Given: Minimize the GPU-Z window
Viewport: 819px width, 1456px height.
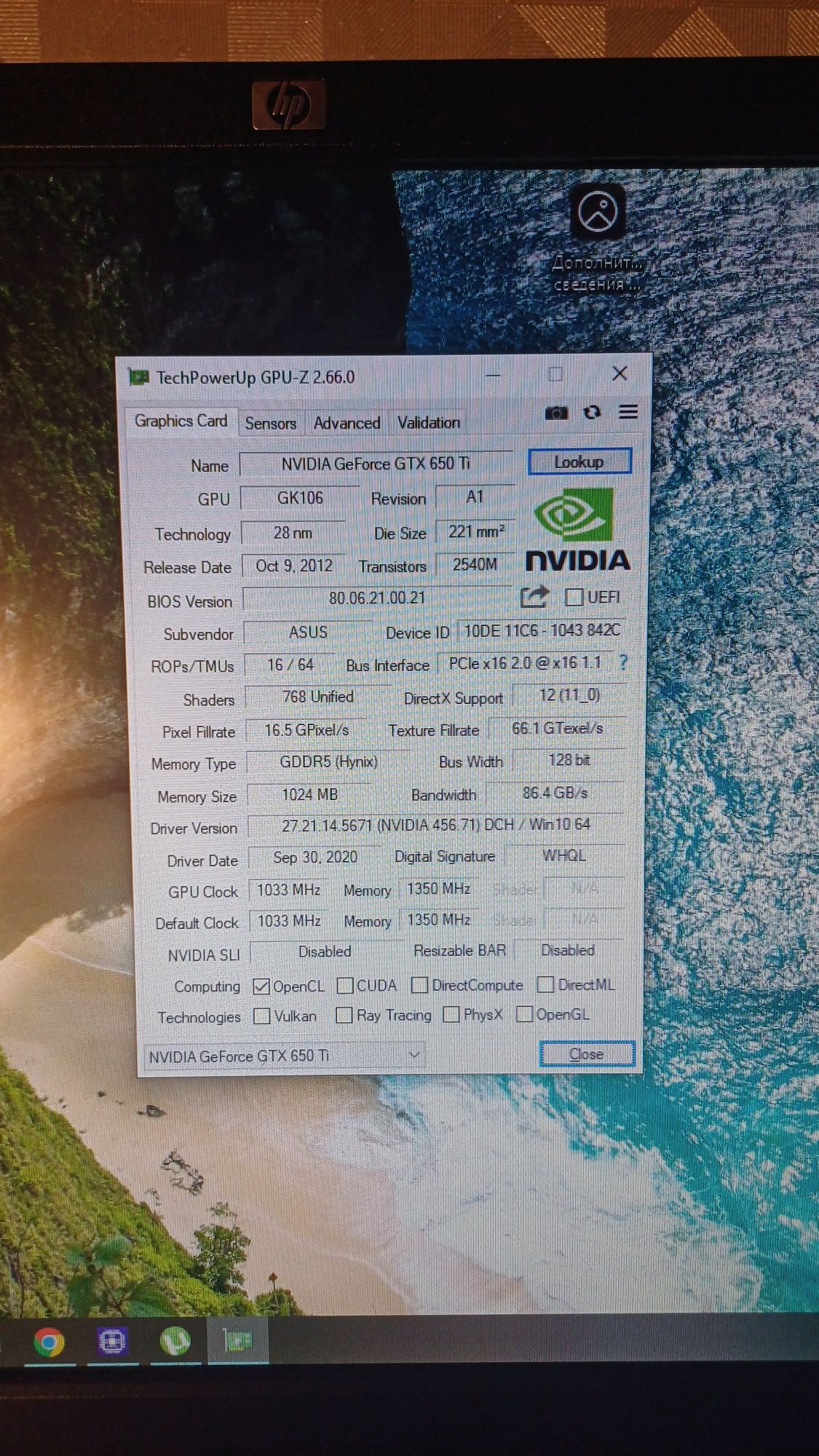Looking at the screenshot, I should (x=493, y=376).
